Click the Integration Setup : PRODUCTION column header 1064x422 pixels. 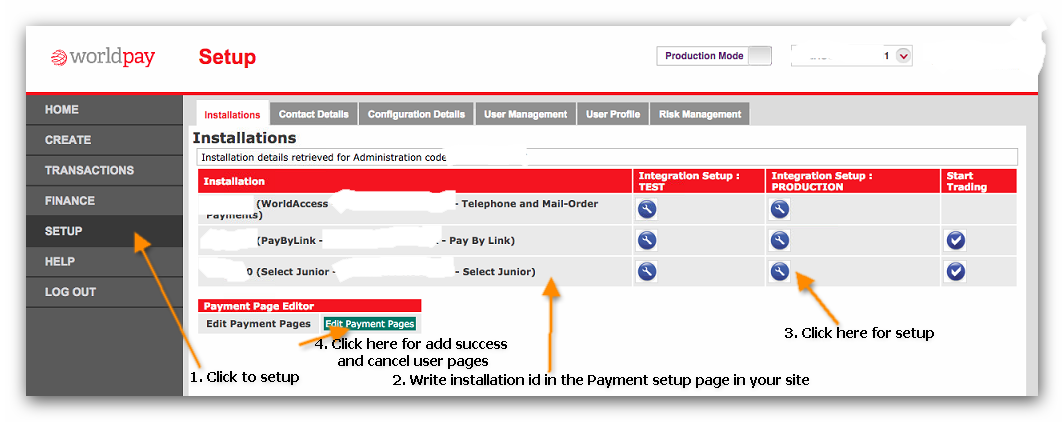pos(852,181)
